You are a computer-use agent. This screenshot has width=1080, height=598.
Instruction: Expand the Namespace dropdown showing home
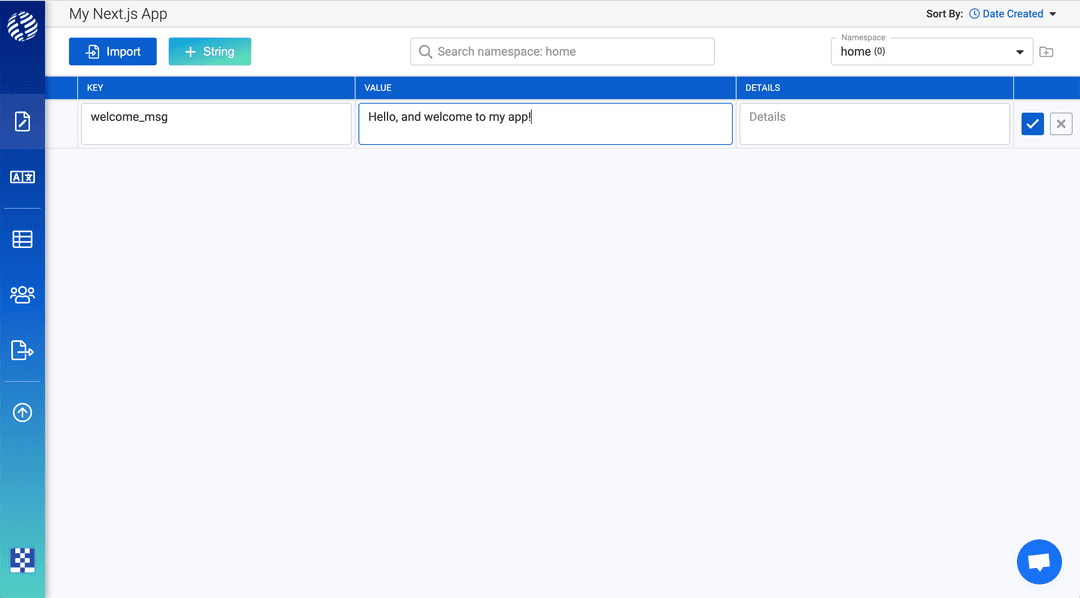click(1017, 51)
